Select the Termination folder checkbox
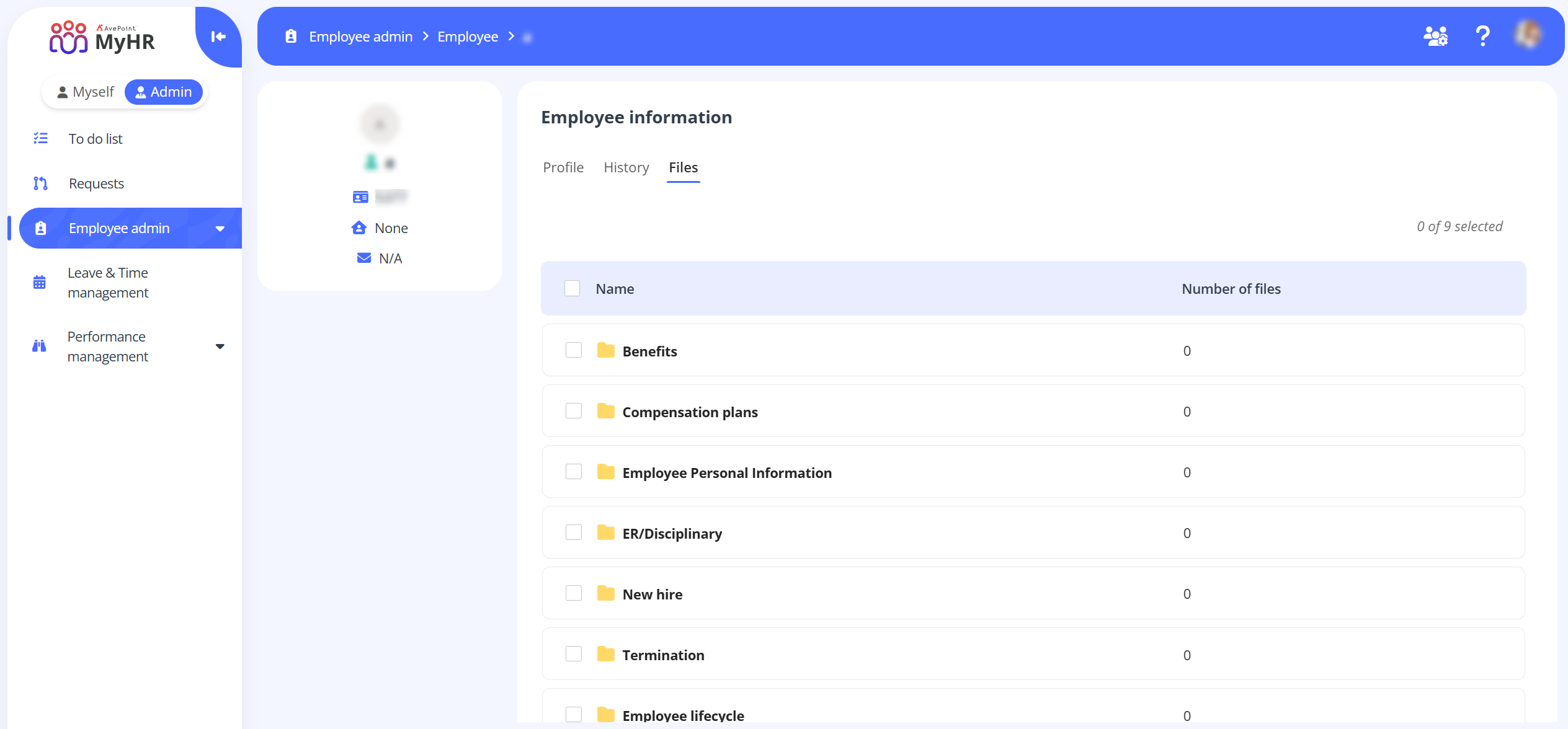Viewport: 1568px width, 729px height. coord(574,655)
